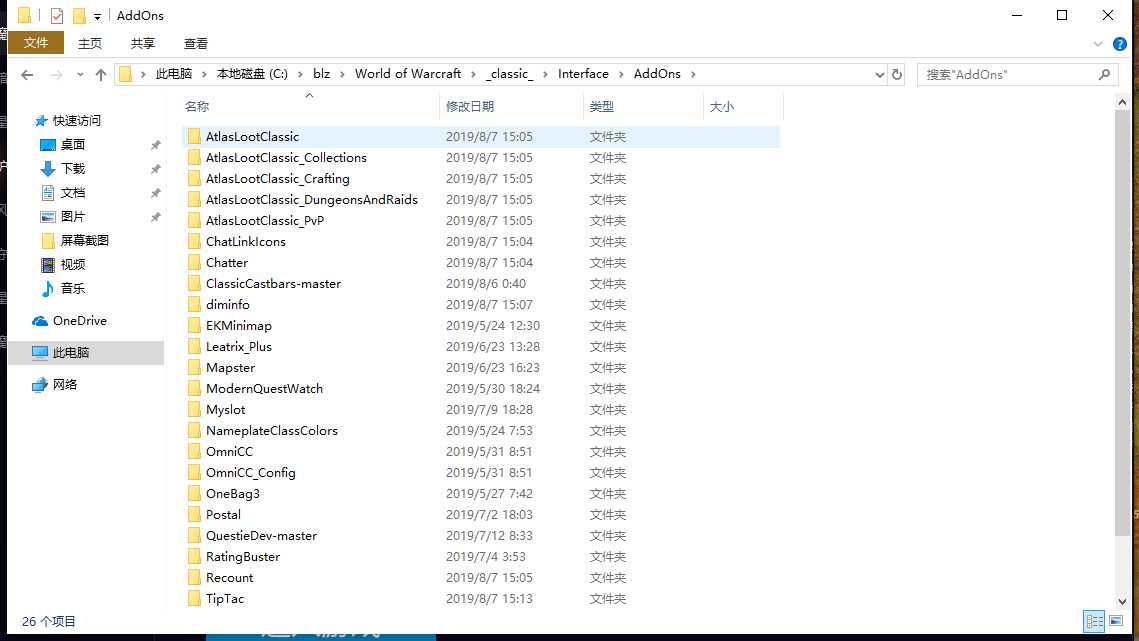Navigate to 此电脑 in the address bar
Screen dimensions: 1139x641
174,73
